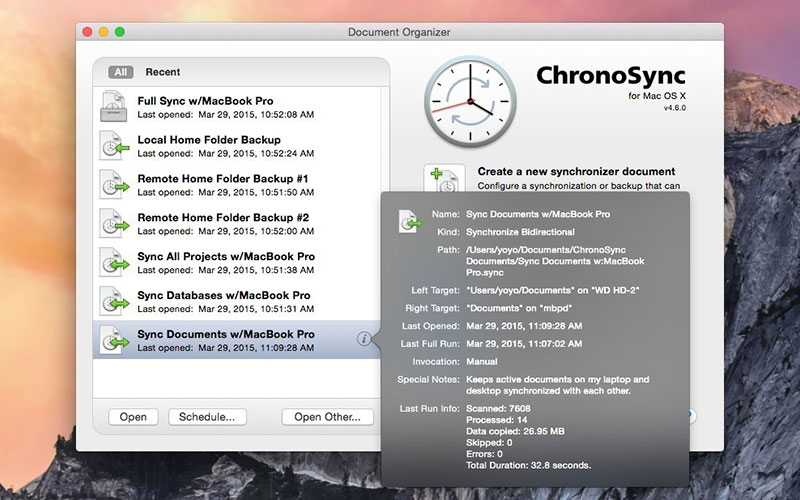Click the Local Home Folder Backup document icon

click(113, 145)
